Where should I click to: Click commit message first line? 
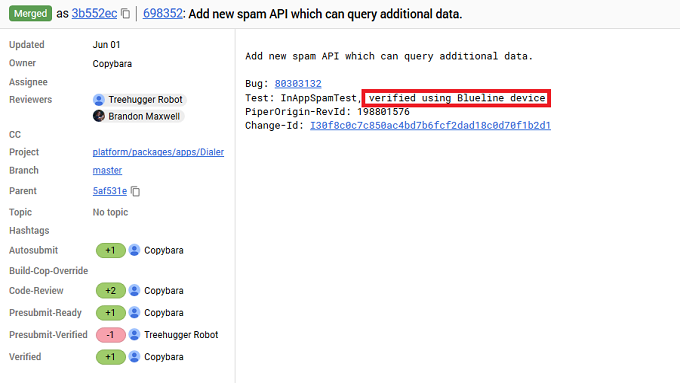[389, 56]
